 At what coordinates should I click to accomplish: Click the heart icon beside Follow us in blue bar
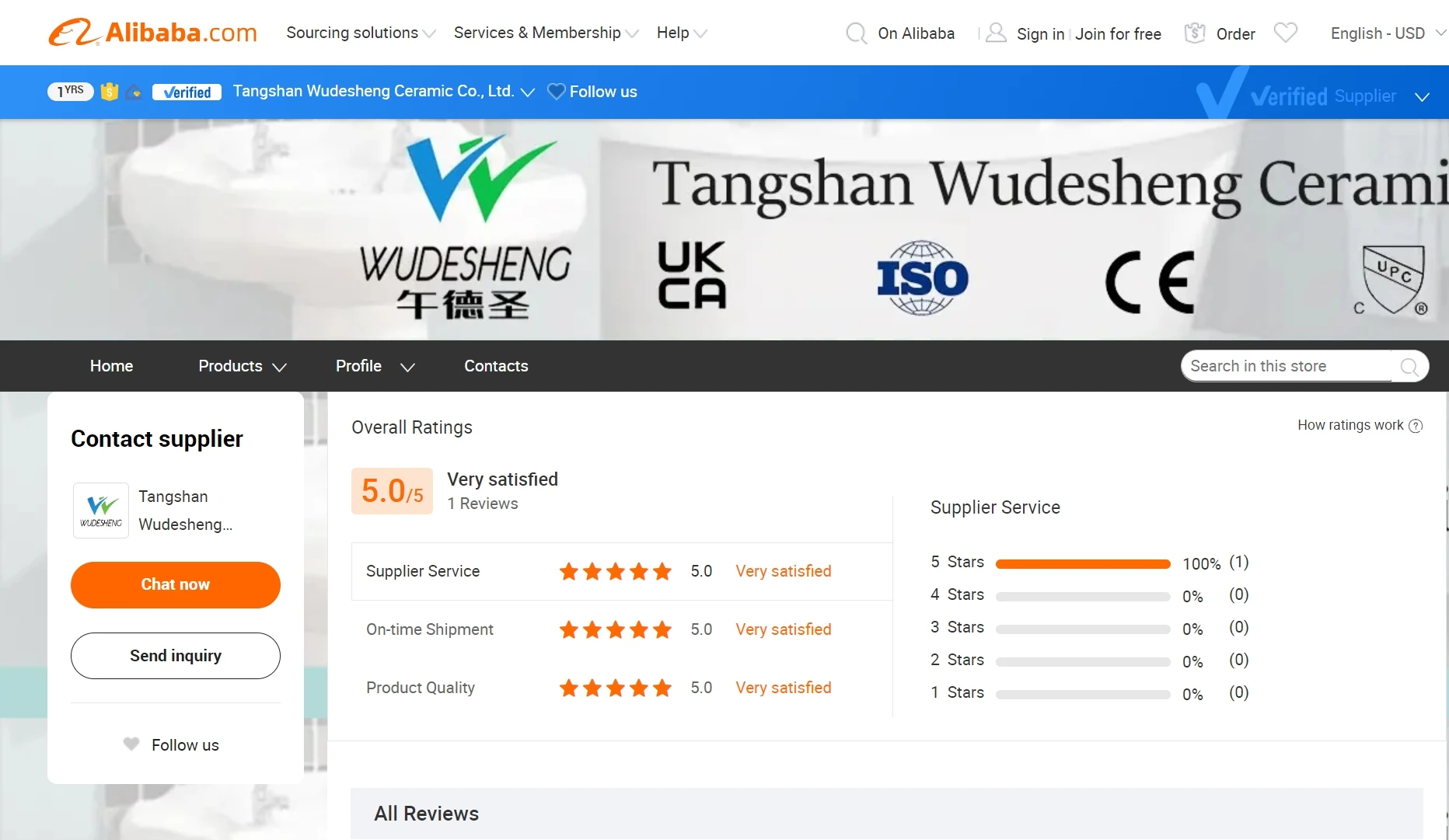pyautogui.click(x=556, y=92)
